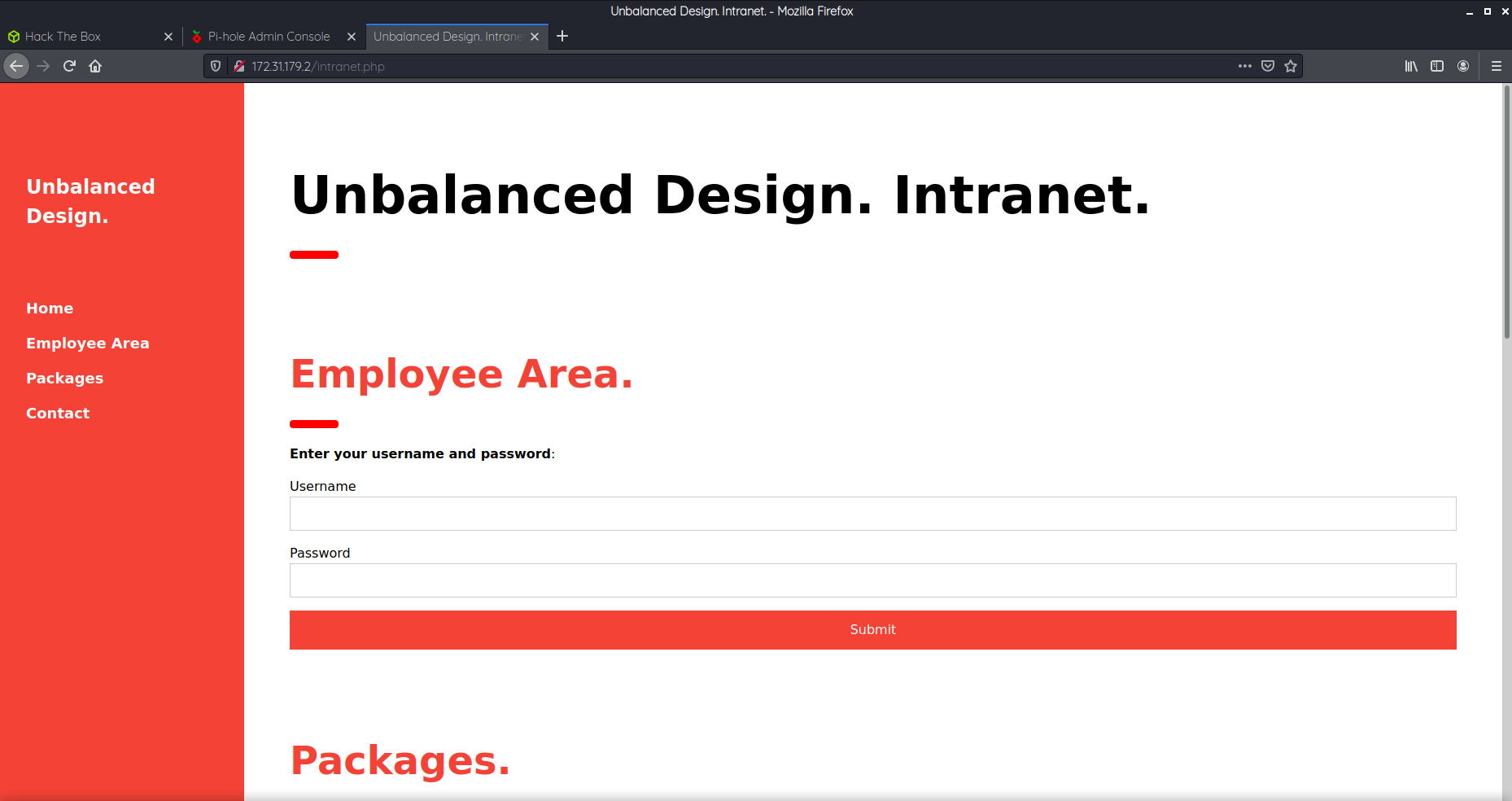Click inside the Username field
Image resolution: width=1512 pixels, height=801 pixels.
[x=872, y=514]
